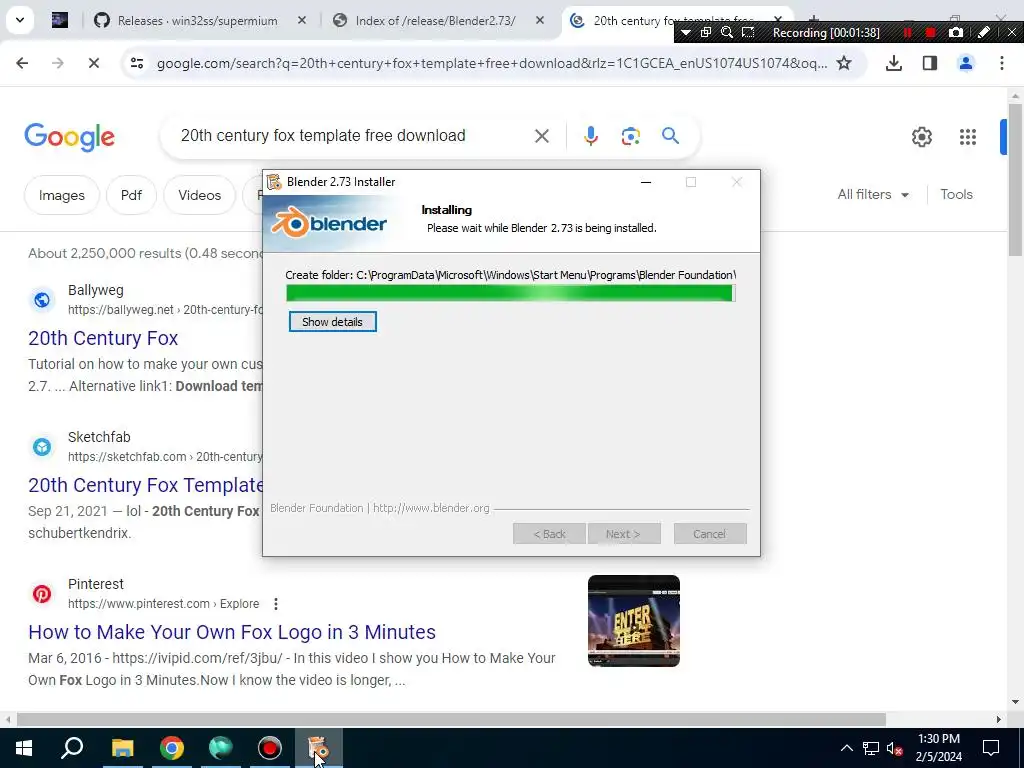
Task: Open the screen recorder taskbar icon
Action: click(x=269, y=748)
